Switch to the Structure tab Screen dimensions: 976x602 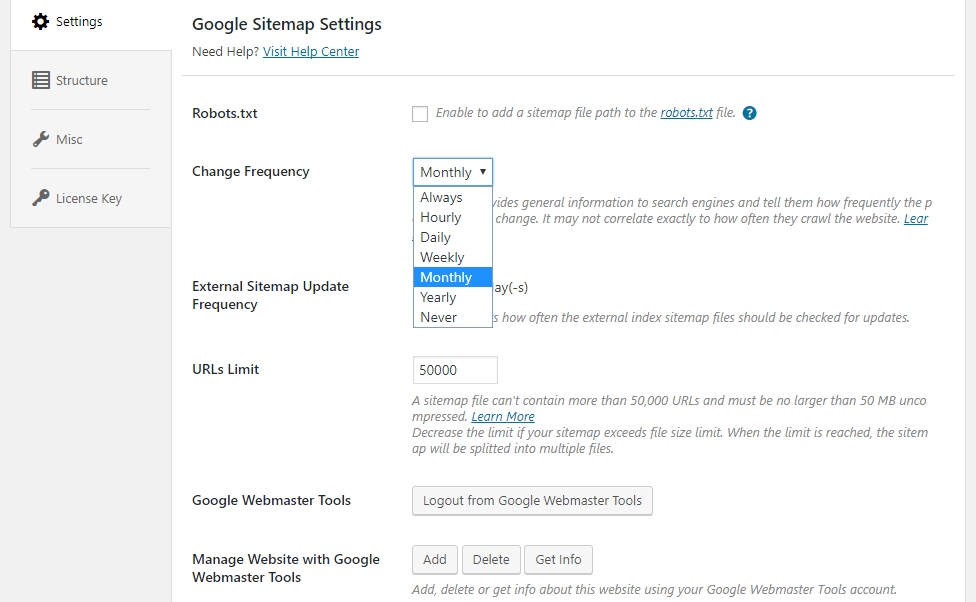point(91,80)
